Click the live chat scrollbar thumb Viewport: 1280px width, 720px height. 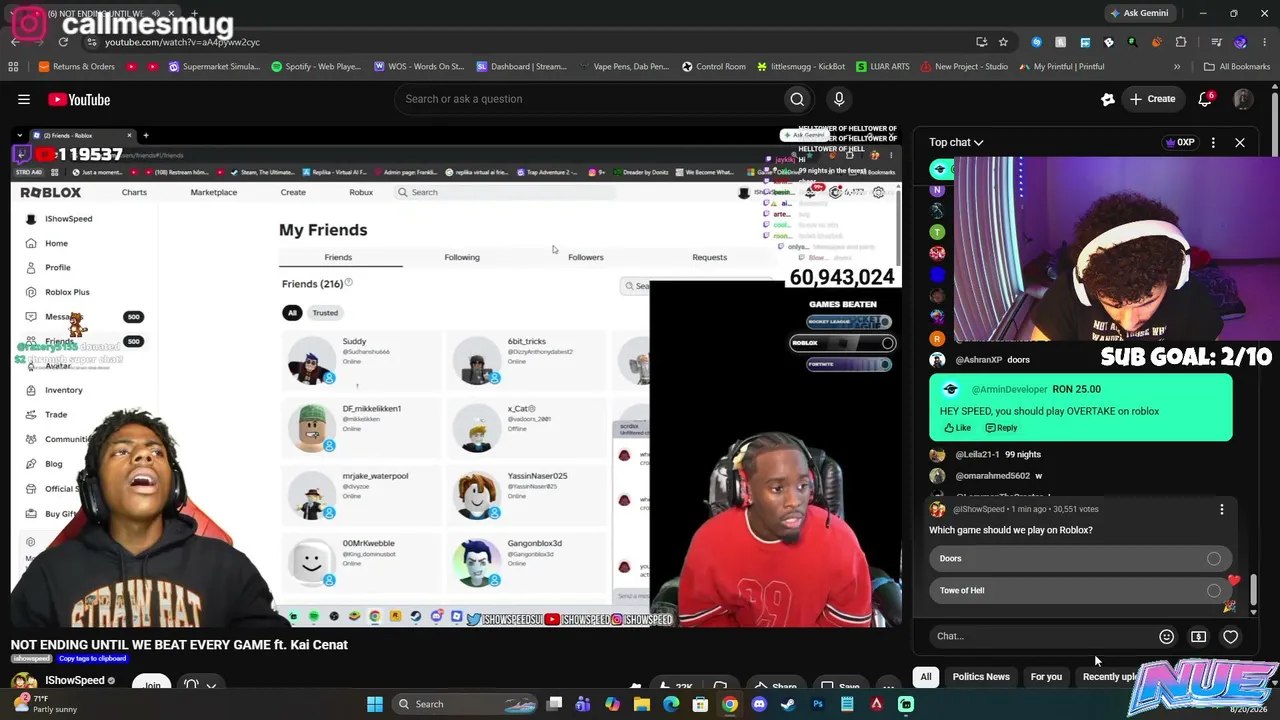(x=1253, y=590)
